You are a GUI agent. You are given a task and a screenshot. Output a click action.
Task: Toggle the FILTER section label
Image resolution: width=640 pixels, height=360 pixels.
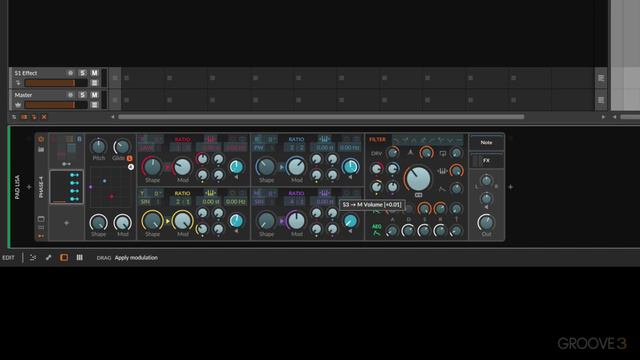pyautogui.click(x=377, y=140)
